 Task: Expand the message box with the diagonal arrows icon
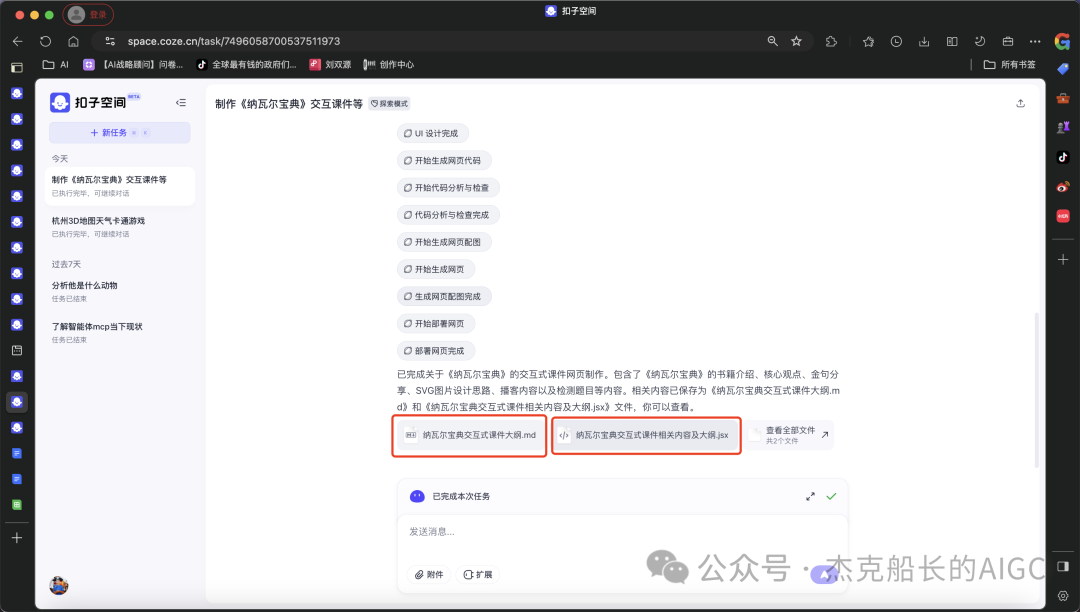coord(811,496)
